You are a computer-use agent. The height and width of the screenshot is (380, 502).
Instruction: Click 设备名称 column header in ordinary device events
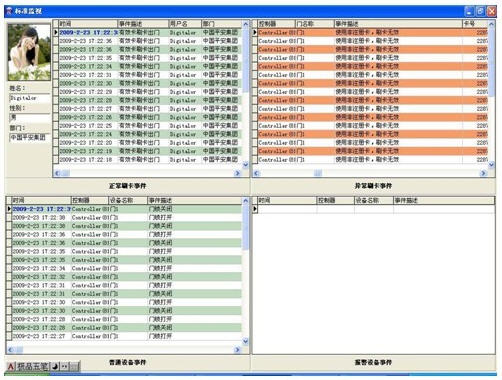click(x=128, y=201)
